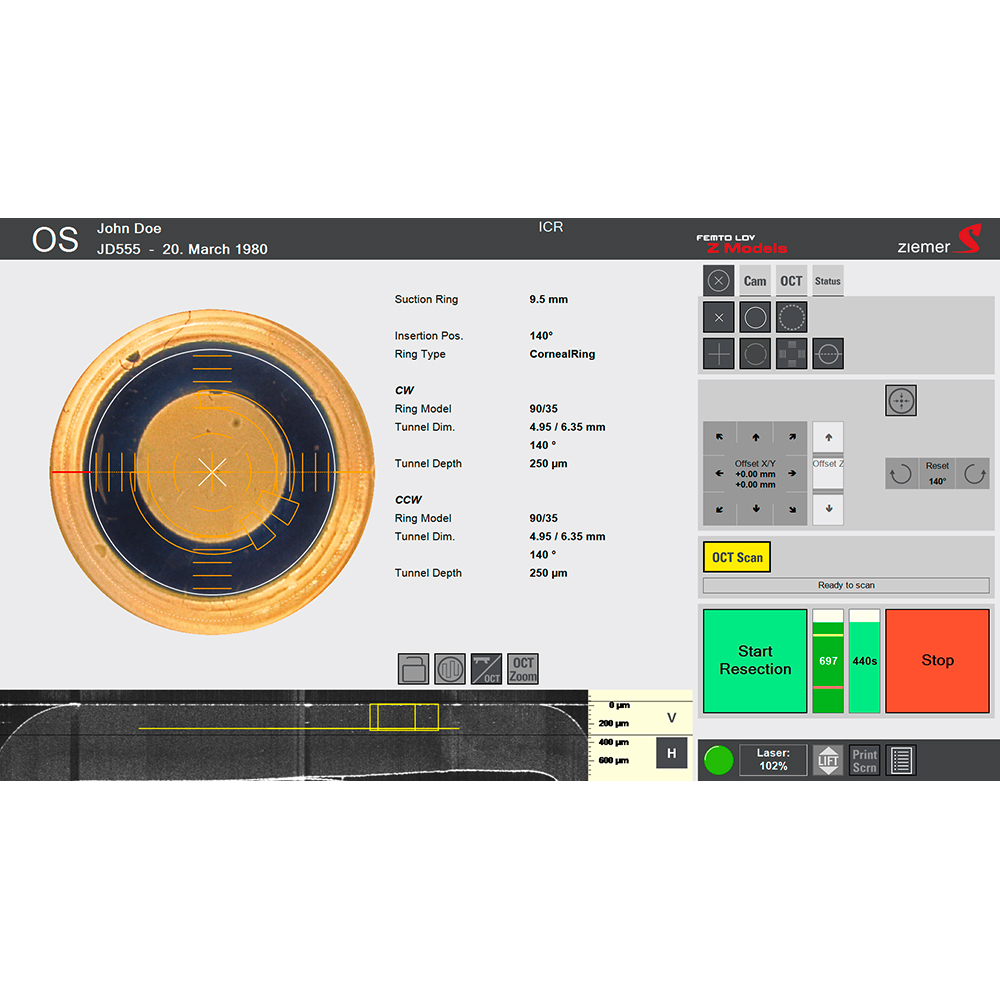Open the centering target icon above Offset controls

tap(900, 399)
